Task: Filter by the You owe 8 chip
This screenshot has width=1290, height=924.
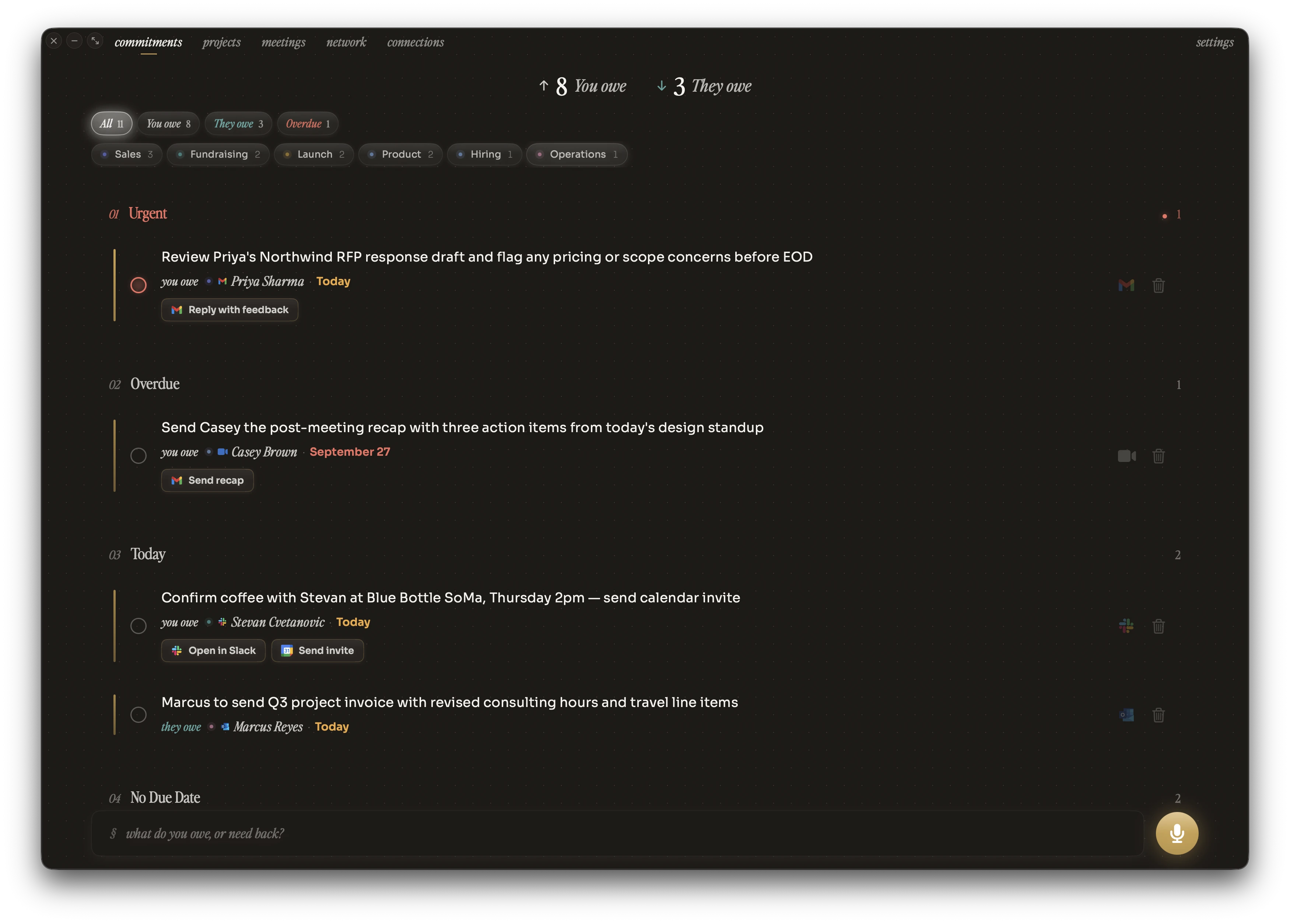Action: coord(168,124)
